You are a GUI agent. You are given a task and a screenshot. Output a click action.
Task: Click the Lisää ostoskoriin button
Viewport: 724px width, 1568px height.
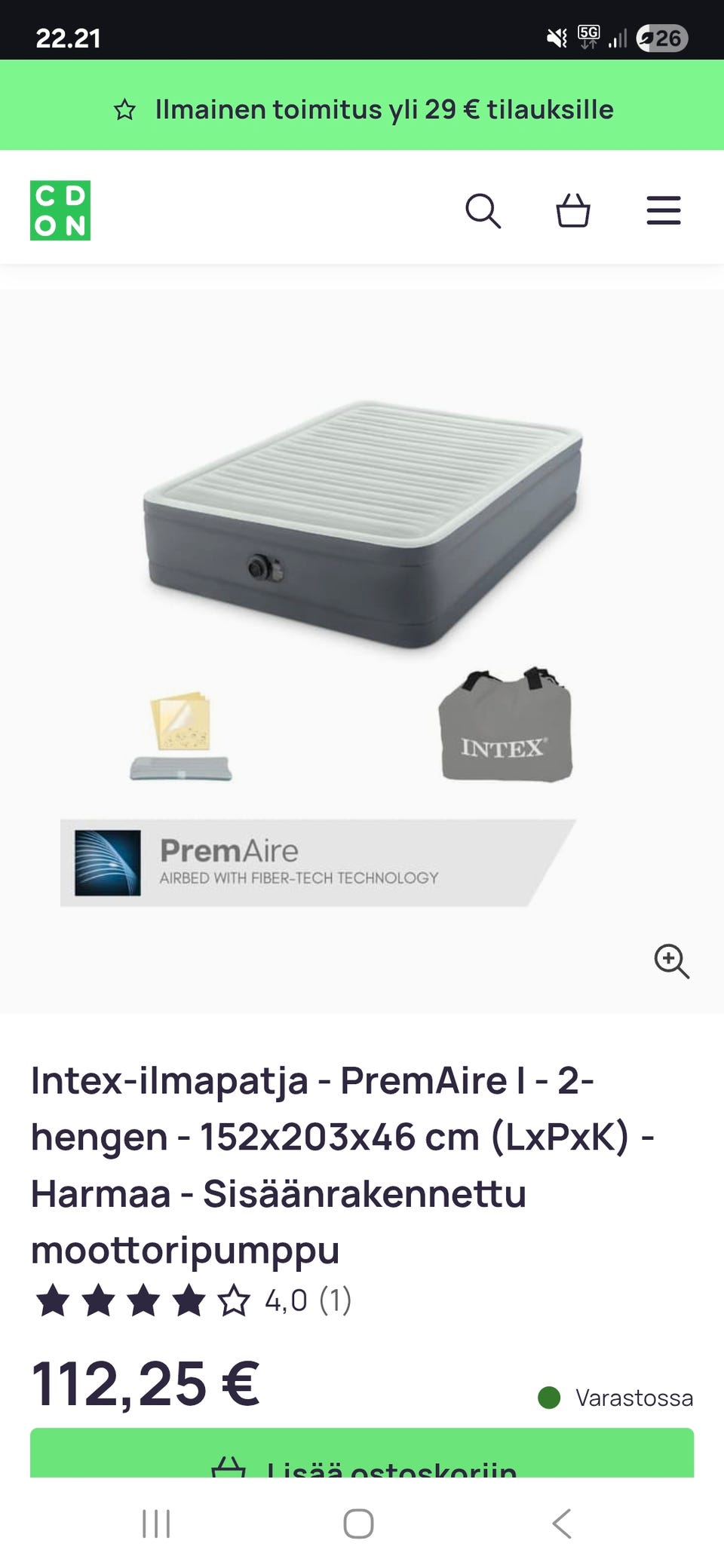pyautogui.click(x=362, y=1453)
